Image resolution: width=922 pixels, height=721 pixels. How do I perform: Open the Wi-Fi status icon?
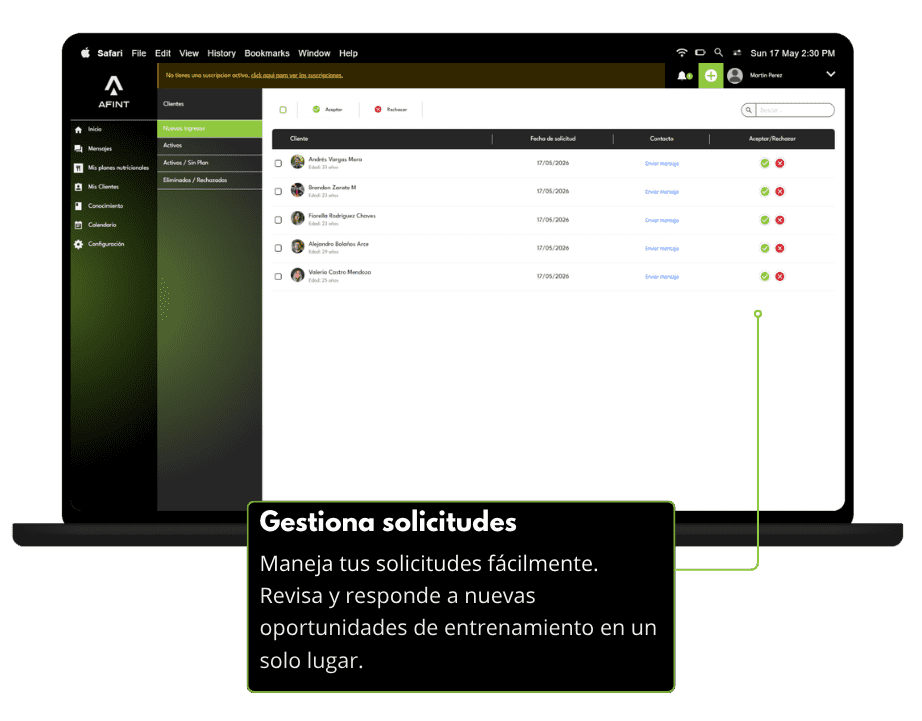682,52
